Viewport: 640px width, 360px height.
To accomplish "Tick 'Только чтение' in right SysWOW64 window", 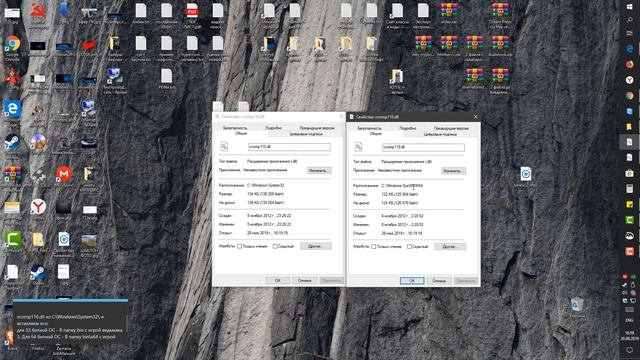I will 374,247.
